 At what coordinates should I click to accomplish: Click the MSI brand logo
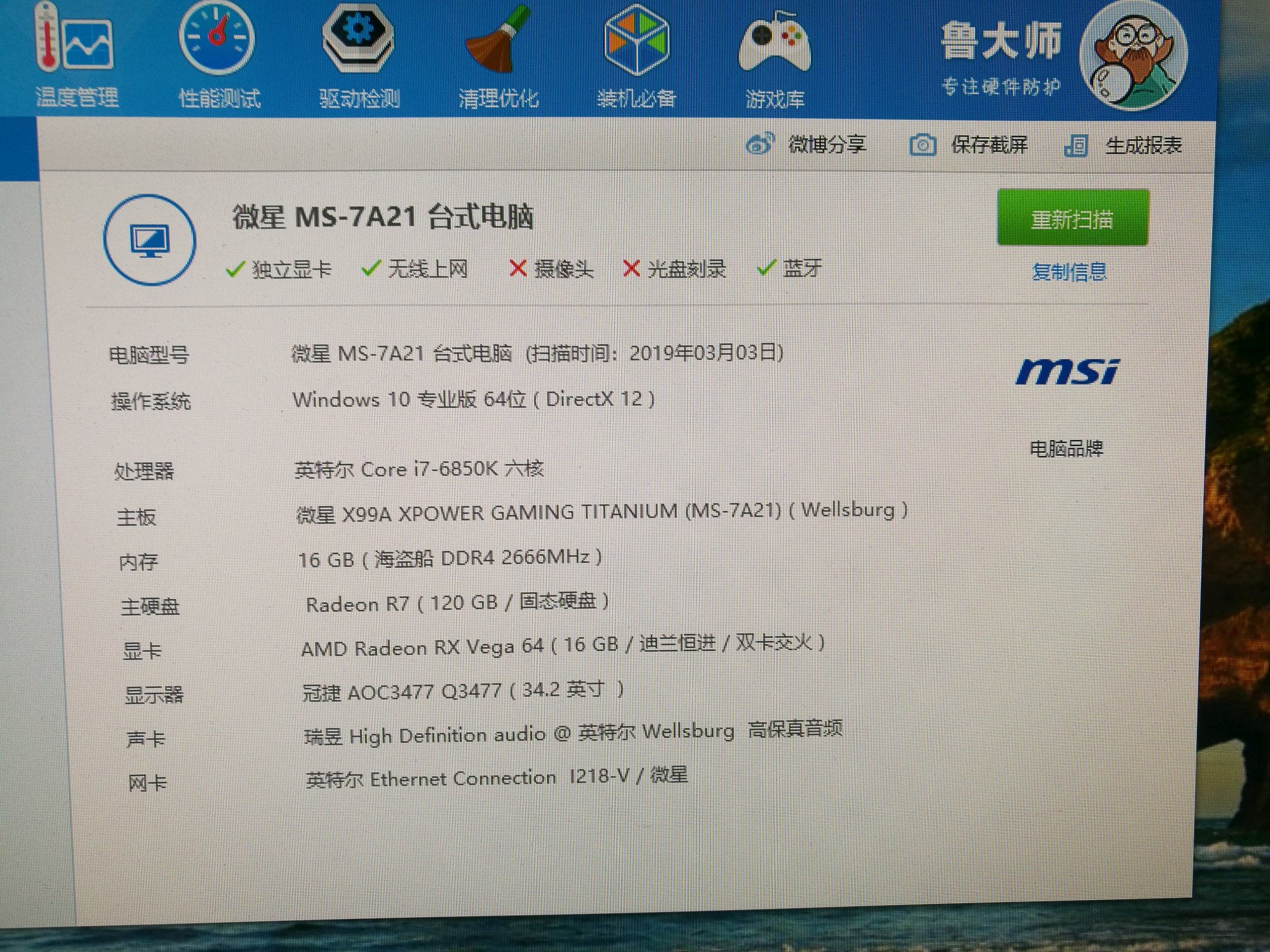1068,373
